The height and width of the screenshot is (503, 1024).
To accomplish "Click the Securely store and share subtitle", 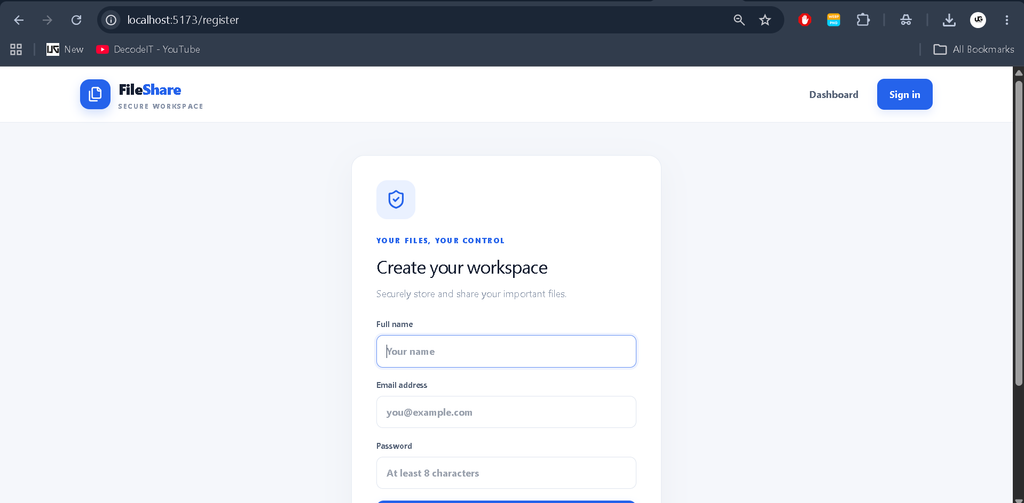I will click(471, 294).
